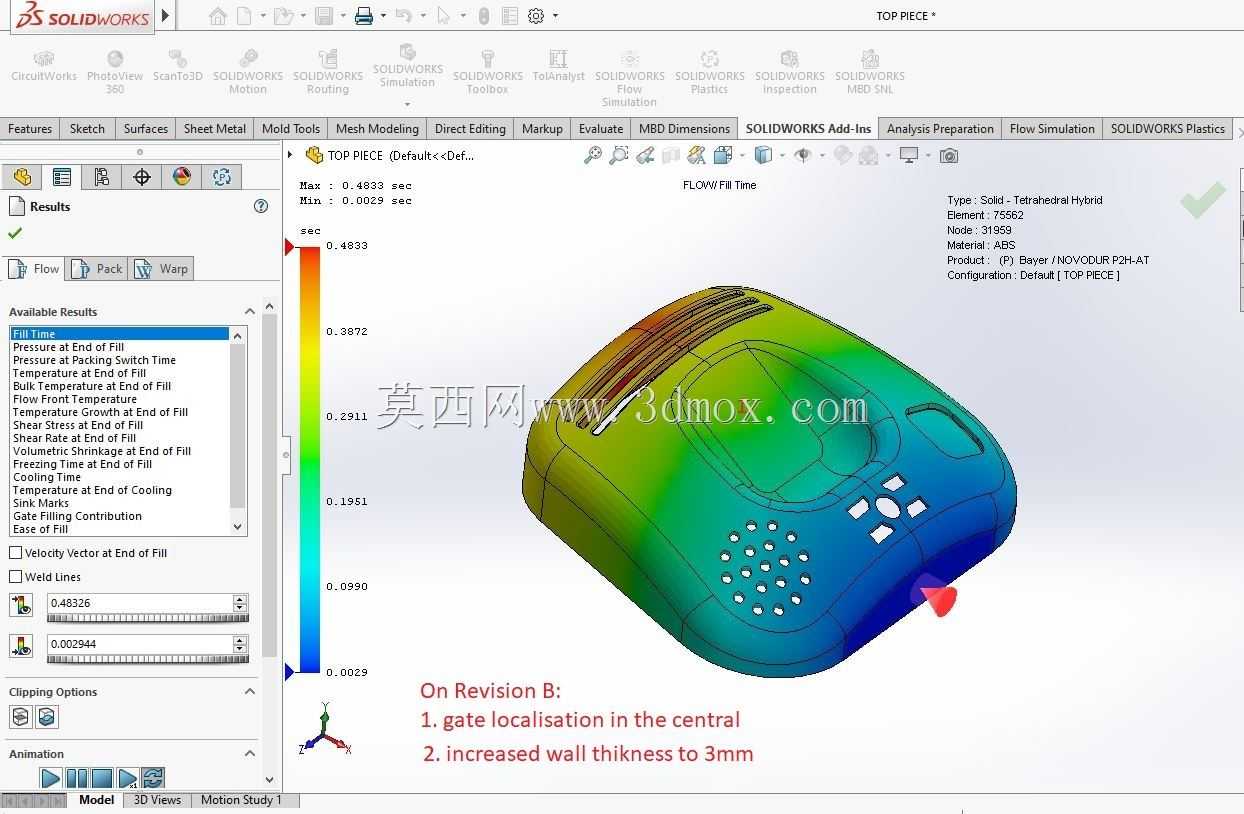This screenshot has width=1244, height=814.
Task: Click the Previous View icon
Action: (645, 155)
